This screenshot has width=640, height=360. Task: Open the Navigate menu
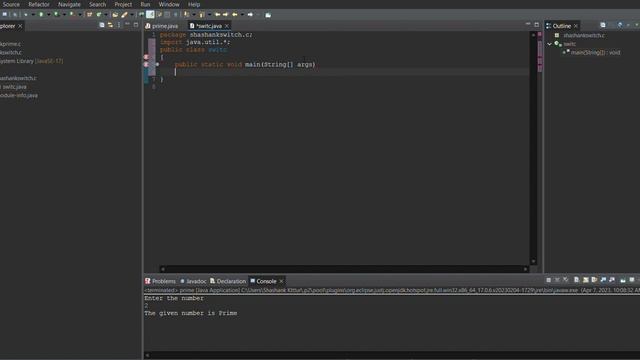tap(69, 4)
